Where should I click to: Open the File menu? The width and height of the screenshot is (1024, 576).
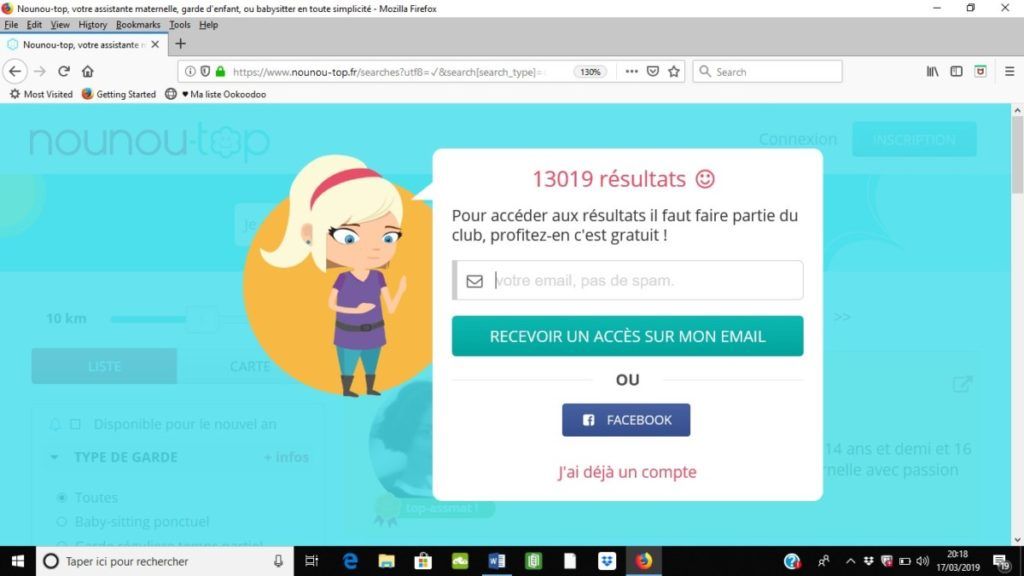coord(11,25)
